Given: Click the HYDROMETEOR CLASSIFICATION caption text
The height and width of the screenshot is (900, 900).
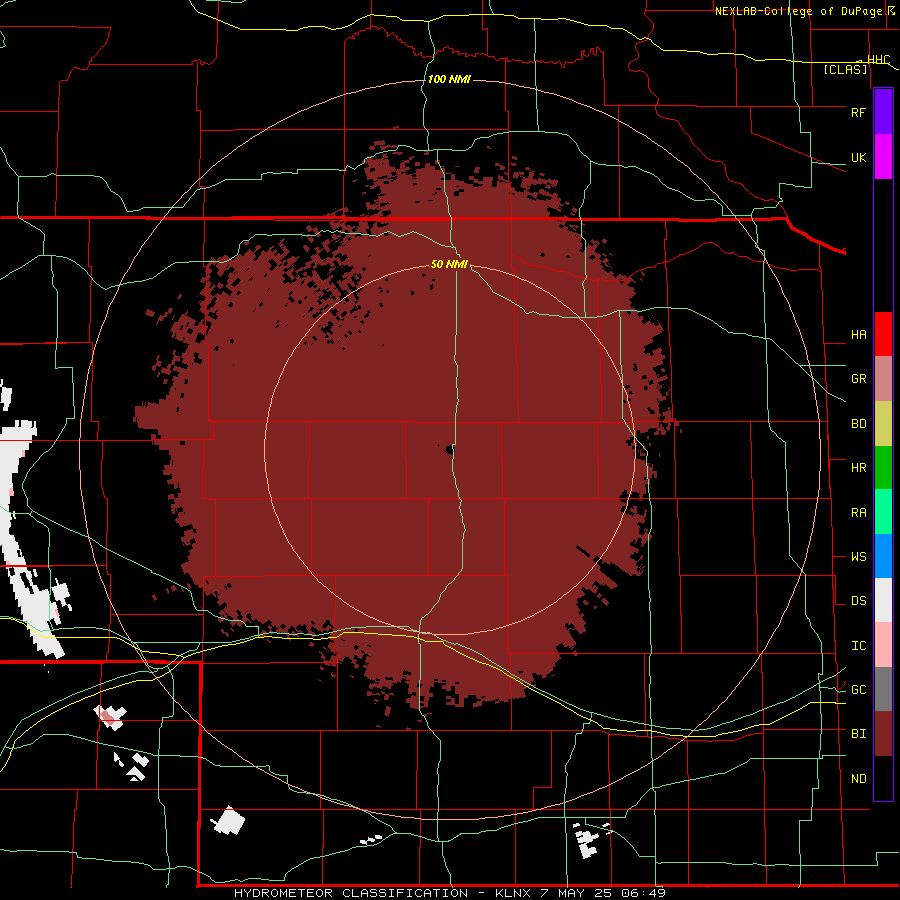Looking at the screenshot, I should tap(351, 893).
